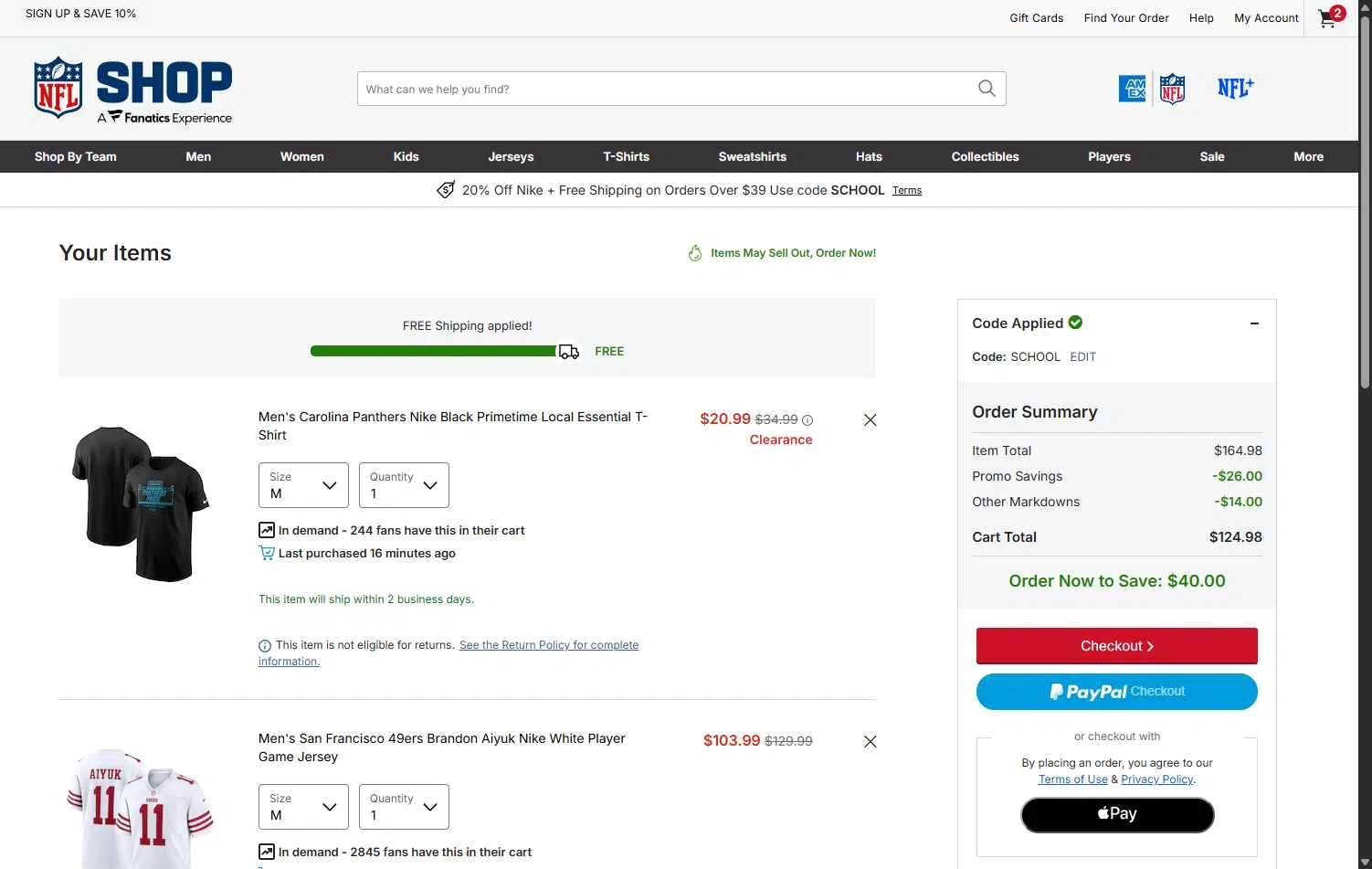Open Carolina Panthers T-Shirt product title
Screen dimensions: 1372x869
tap(453, 426)
